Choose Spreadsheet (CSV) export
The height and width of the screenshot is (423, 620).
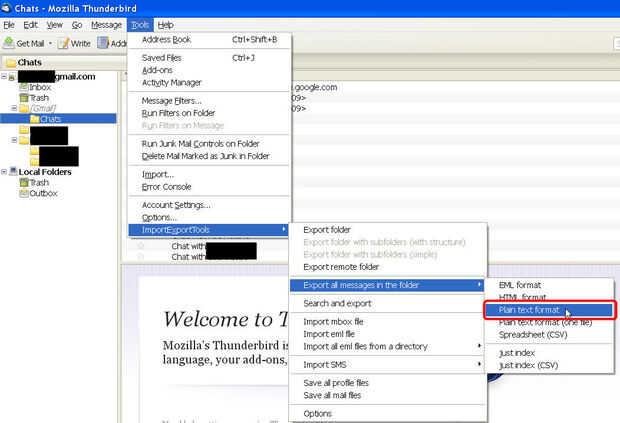tap(550, 335)
